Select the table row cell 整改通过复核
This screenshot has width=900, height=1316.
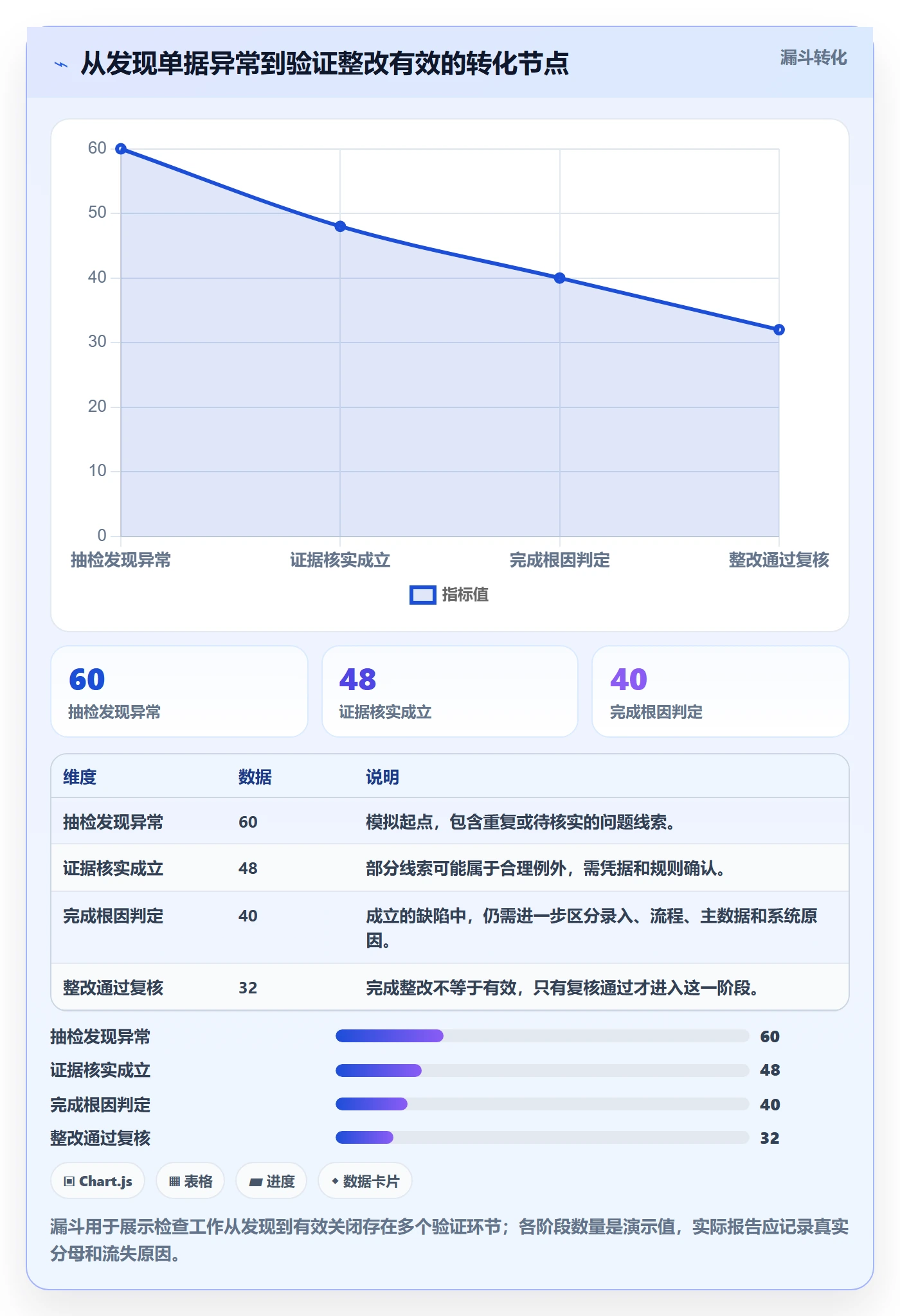tap(113, 988)
